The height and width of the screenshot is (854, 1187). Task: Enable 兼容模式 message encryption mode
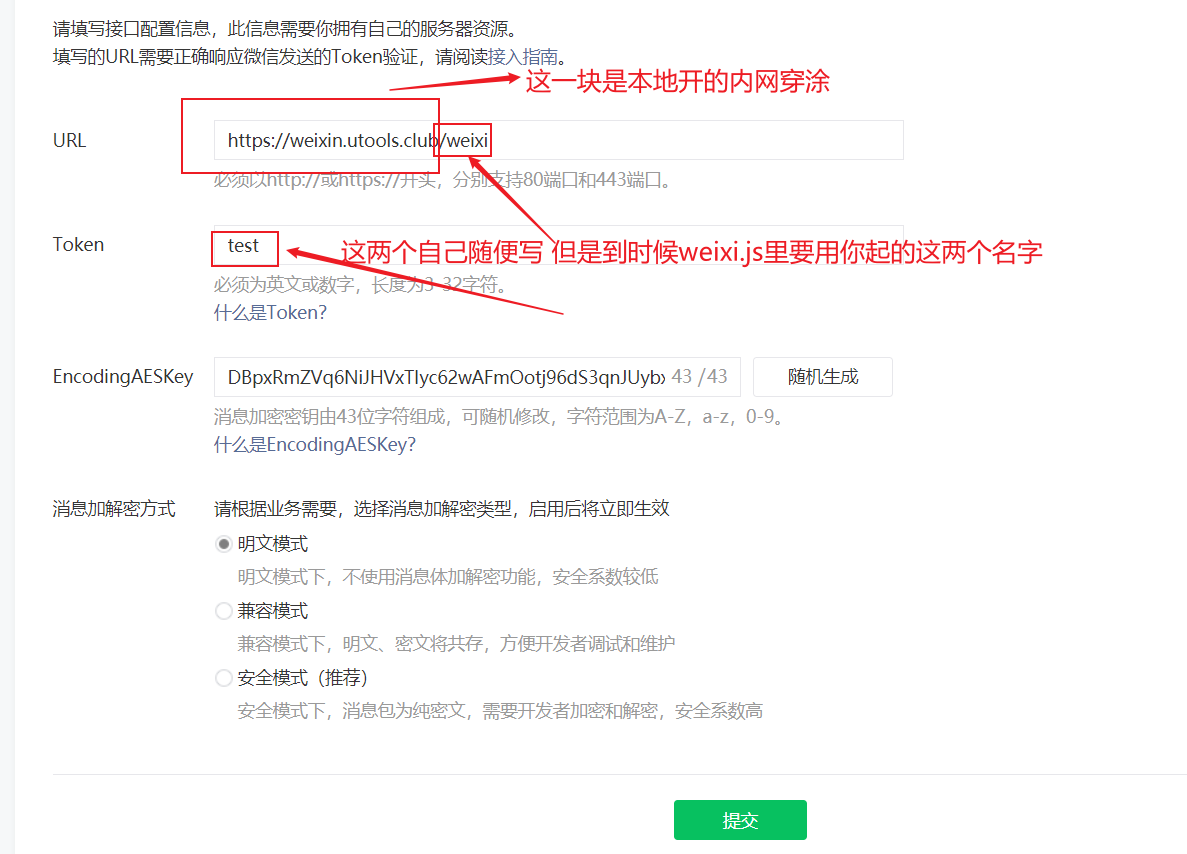coord(224,610)
